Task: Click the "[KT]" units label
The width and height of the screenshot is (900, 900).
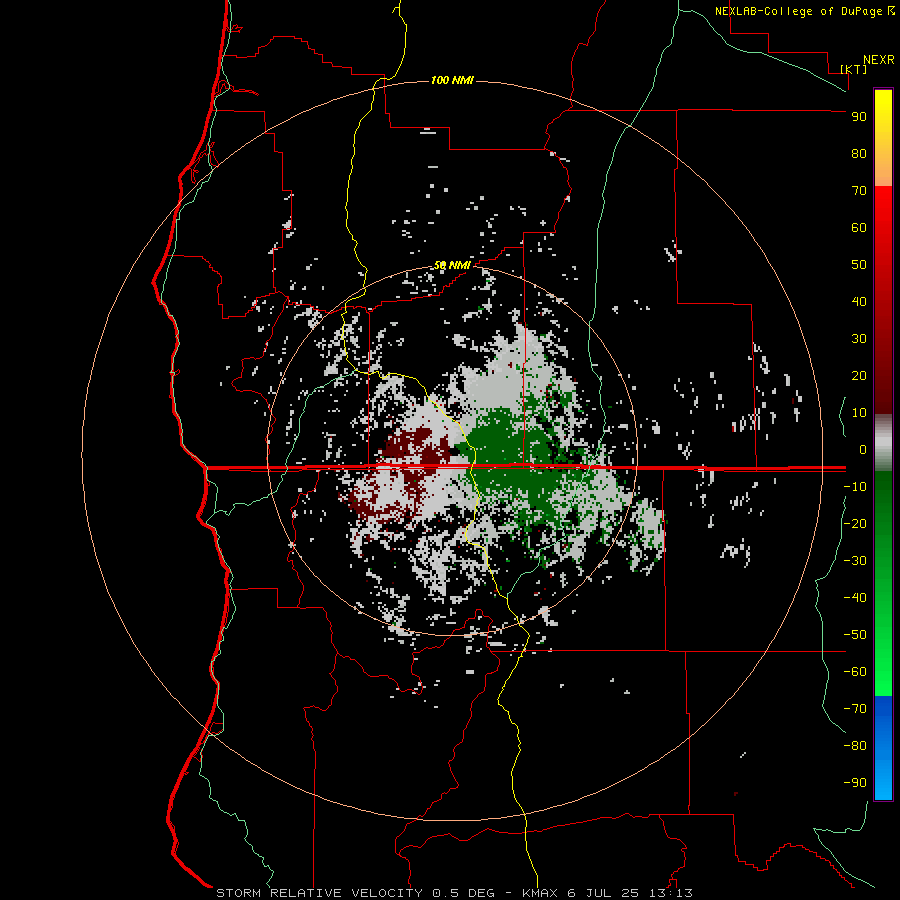Action: (854, 69)
